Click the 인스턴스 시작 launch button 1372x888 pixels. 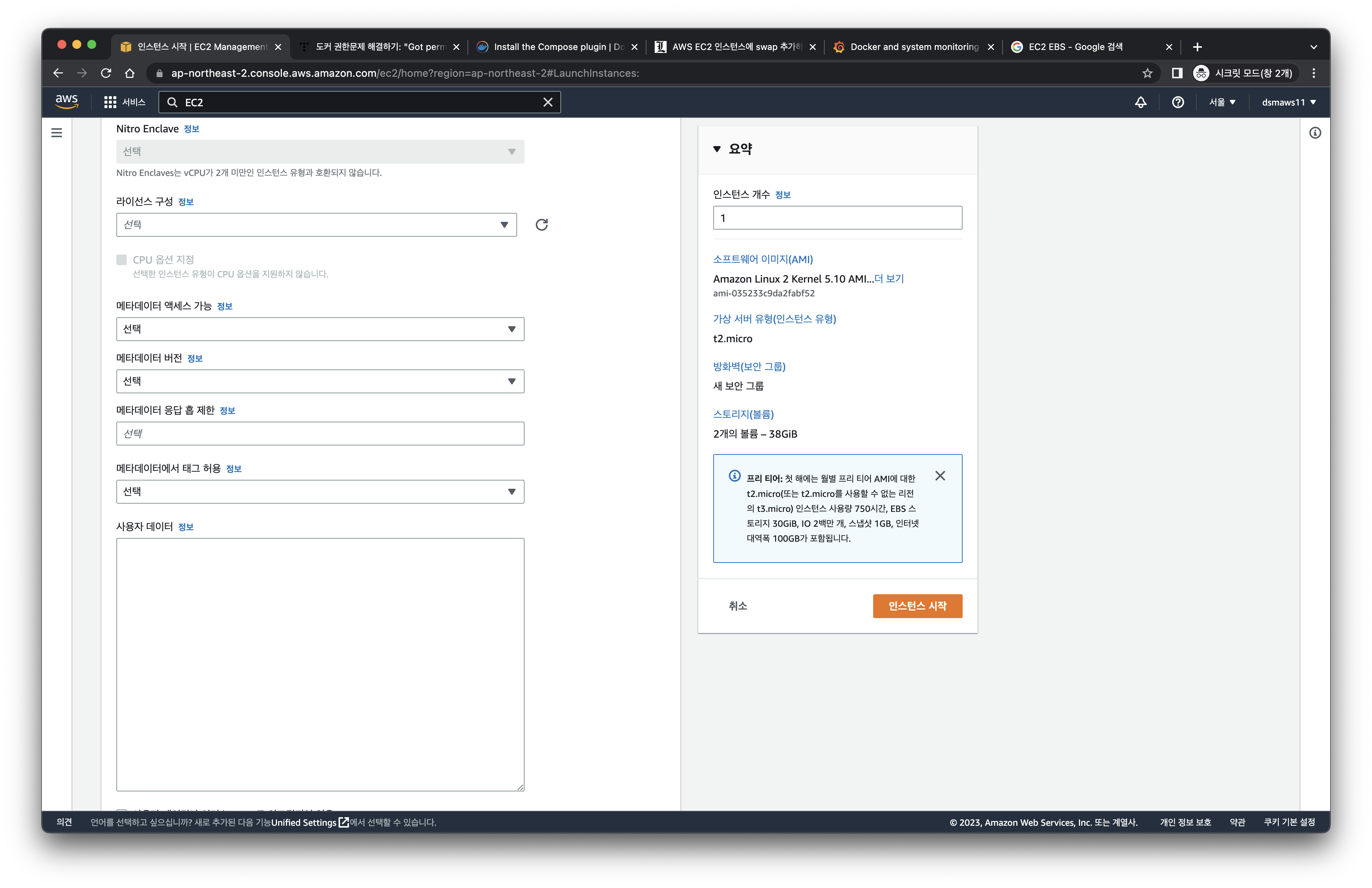916,606
